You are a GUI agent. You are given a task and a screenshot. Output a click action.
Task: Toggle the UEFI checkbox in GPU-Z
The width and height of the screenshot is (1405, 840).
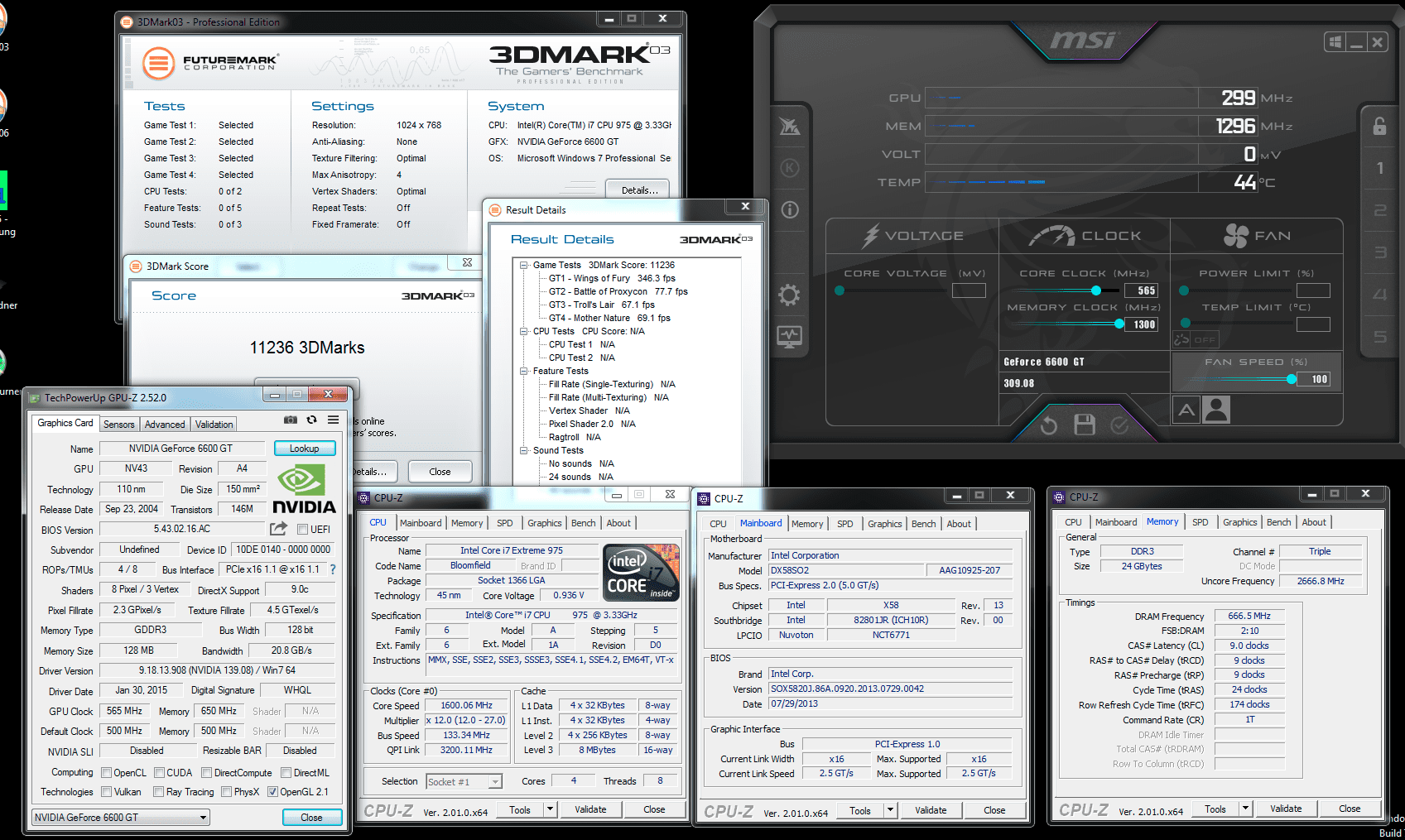[302, 530]
